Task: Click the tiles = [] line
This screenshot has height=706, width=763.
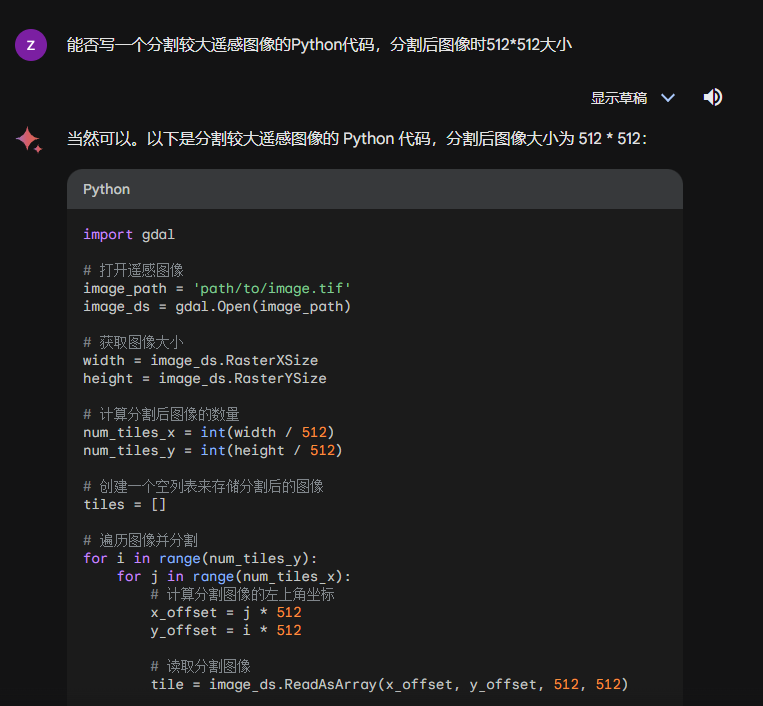Action: click(124, 504)
